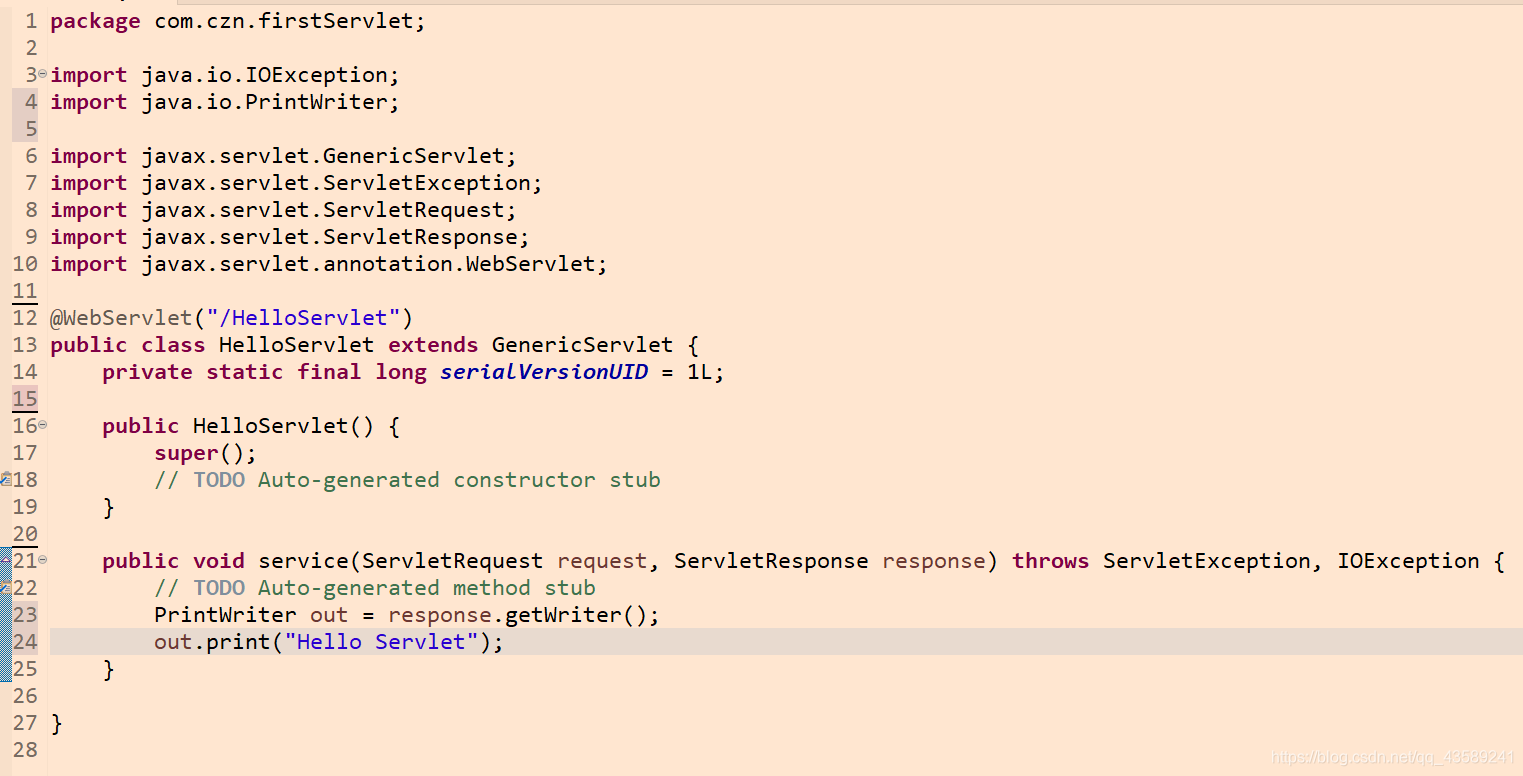
Task: Click the void keyword
Action: [219, 561]
